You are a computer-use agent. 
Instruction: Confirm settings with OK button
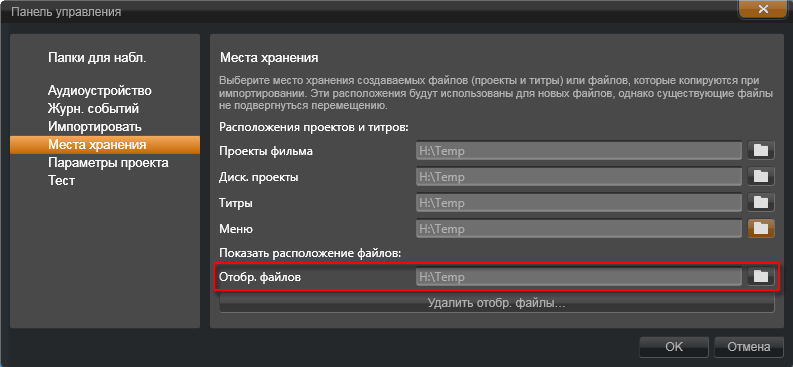click(674, 347)
